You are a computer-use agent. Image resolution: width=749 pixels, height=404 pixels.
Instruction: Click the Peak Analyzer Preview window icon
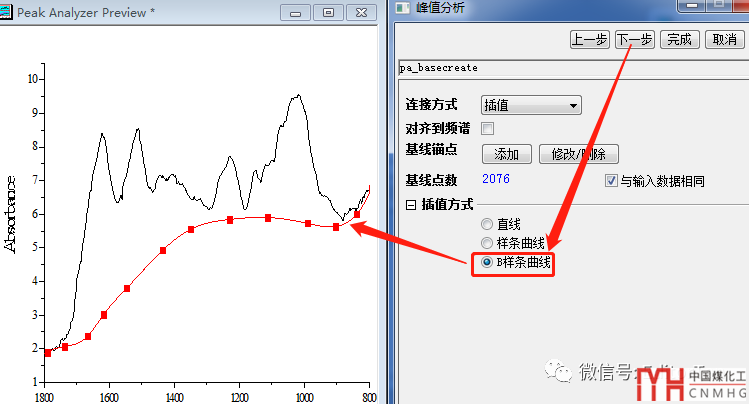(x=5, y=12)
